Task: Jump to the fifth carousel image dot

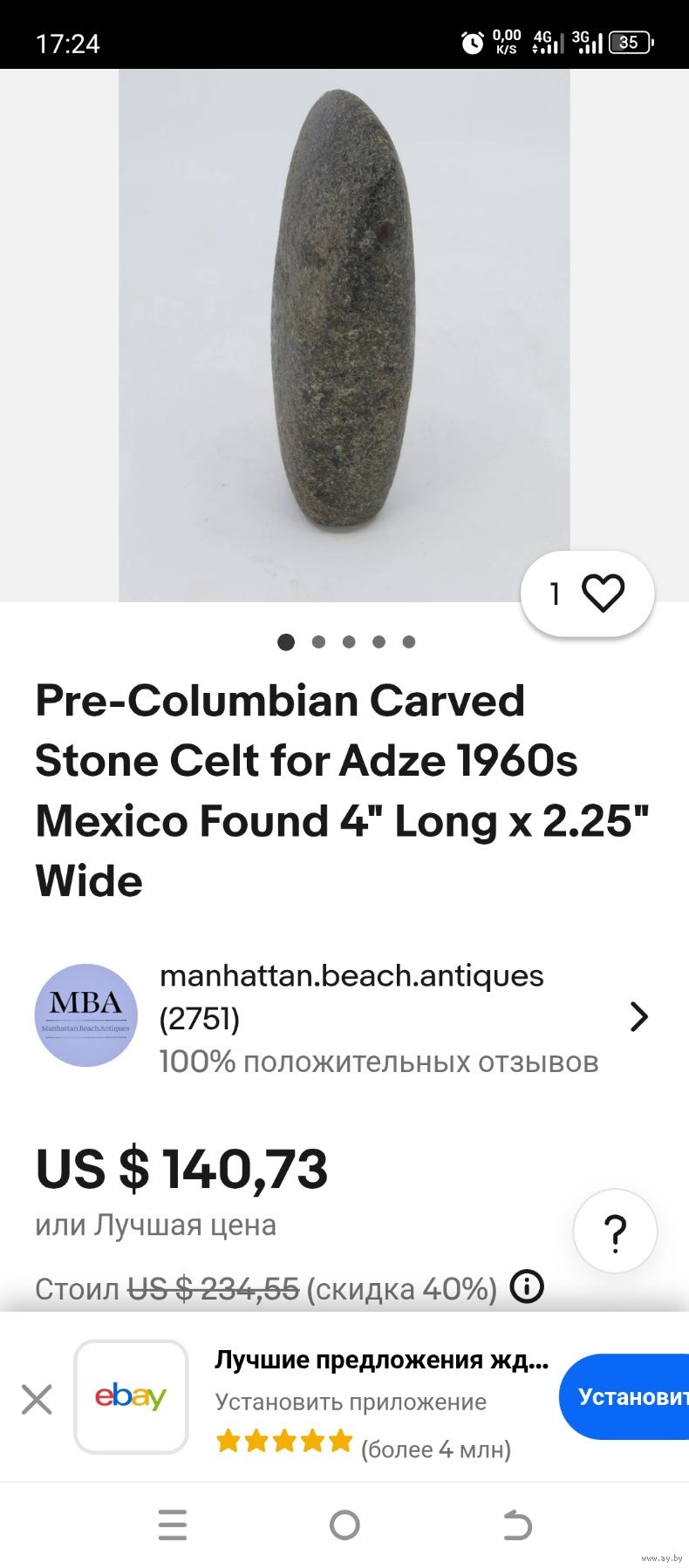Action: point(408,642)
